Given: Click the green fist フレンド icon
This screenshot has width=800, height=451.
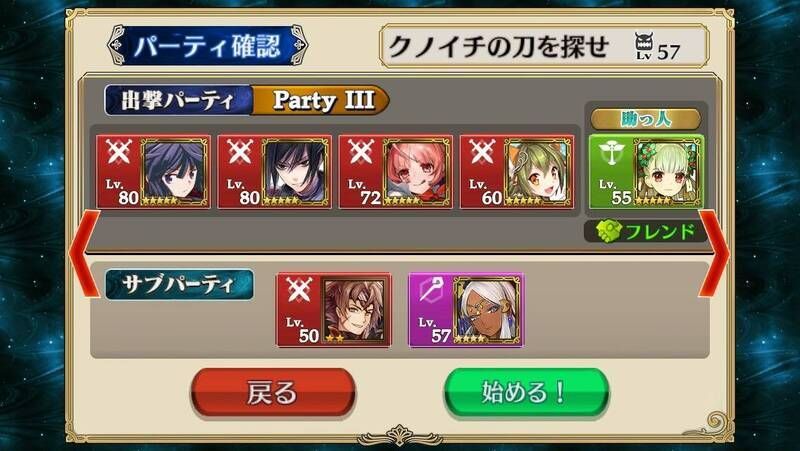Looking at the screenshot, I should (609, 231).
